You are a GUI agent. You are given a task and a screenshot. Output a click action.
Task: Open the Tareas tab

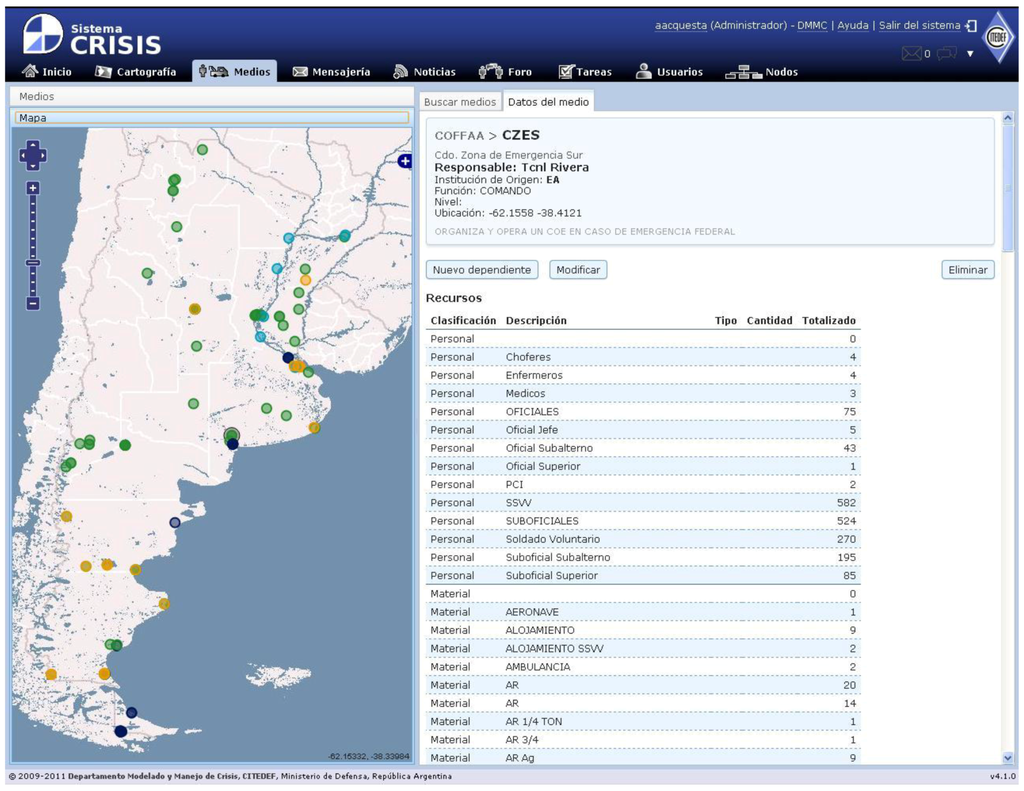(584, 72)
